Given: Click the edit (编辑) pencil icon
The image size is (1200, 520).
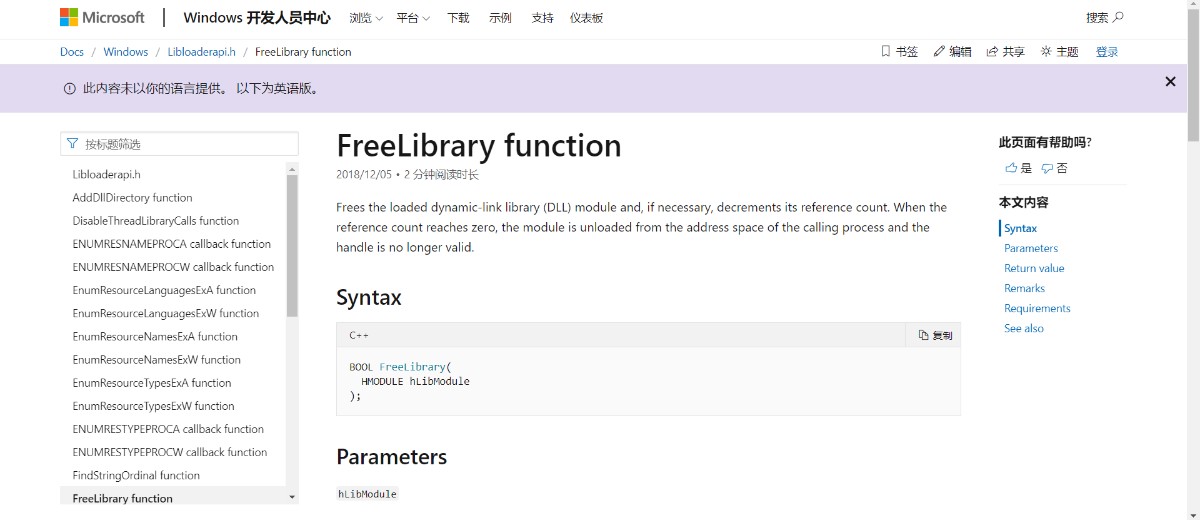Looking at the screenshot, I should pyautogui.click(x=939, y=51).
